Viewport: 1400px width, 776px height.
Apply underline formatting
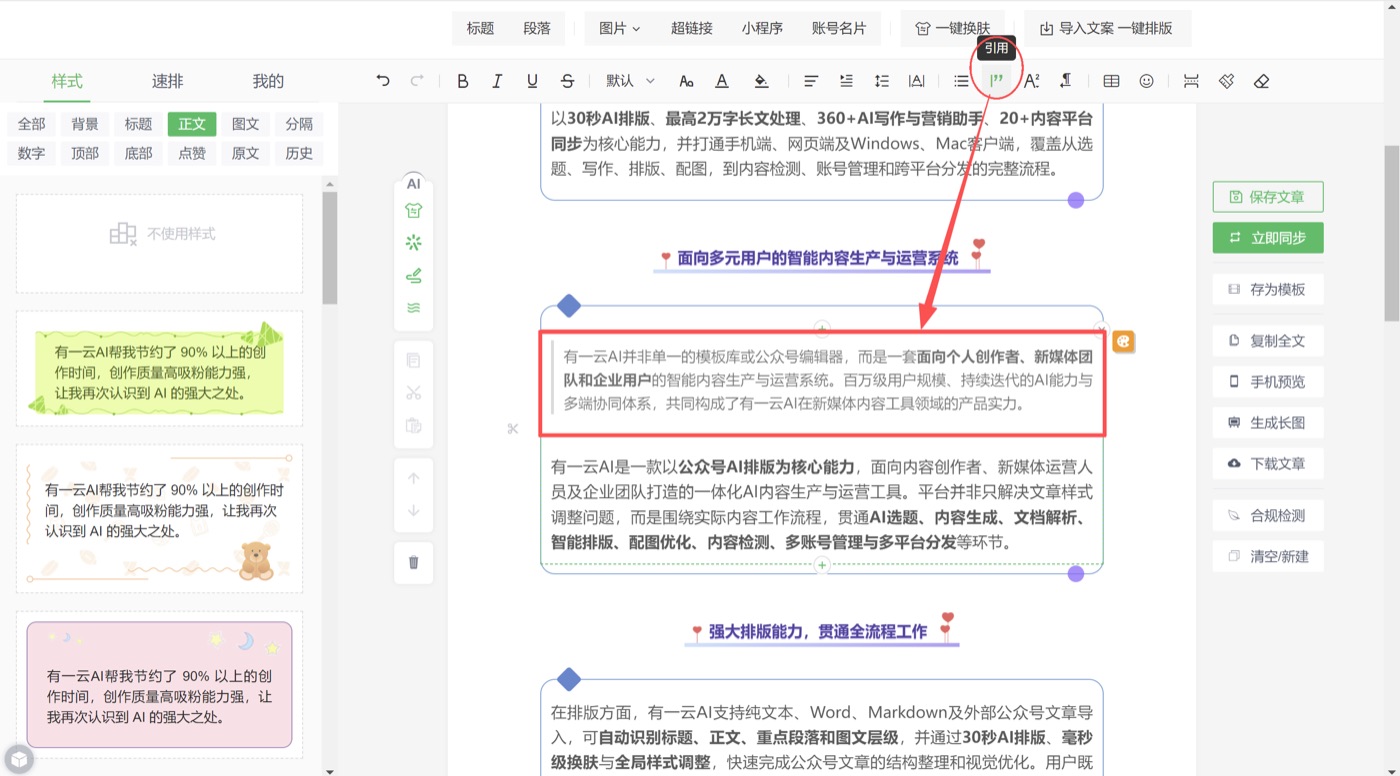tap(532, 81)
